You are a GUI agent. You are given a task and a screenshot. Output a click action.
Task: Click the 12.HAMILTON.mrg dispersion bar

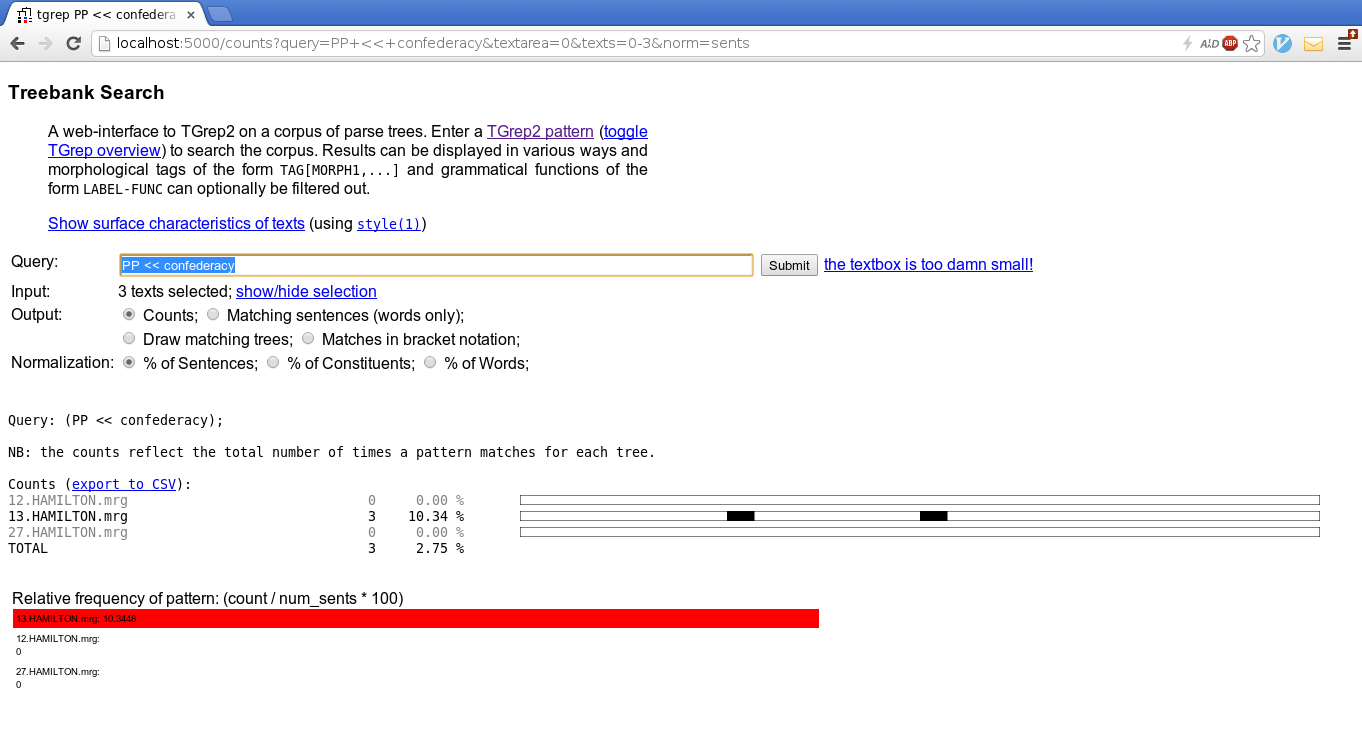pos(920,500)
